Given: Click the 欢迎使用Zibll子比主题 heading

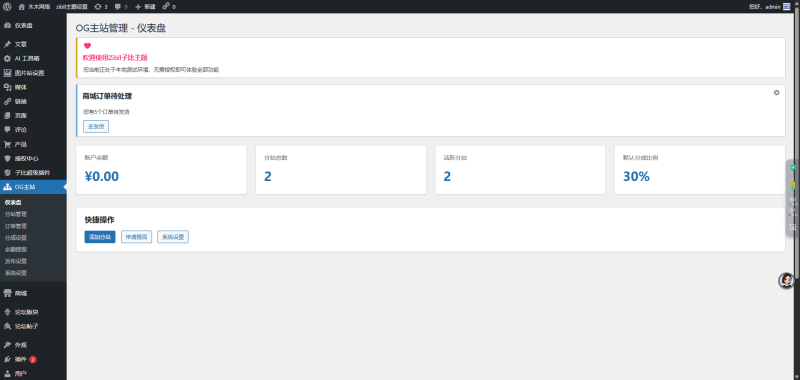Looking at the screenshot, I should (x=115, y=58).
